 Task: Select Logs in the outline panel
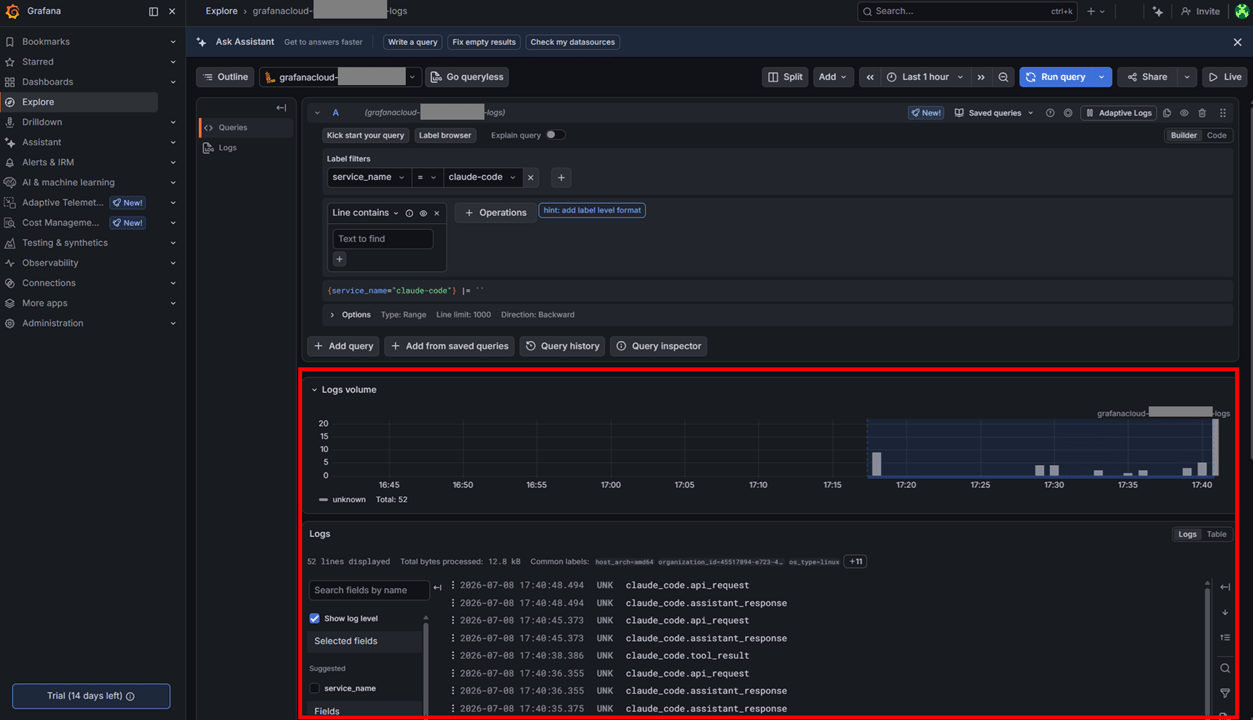227,148
